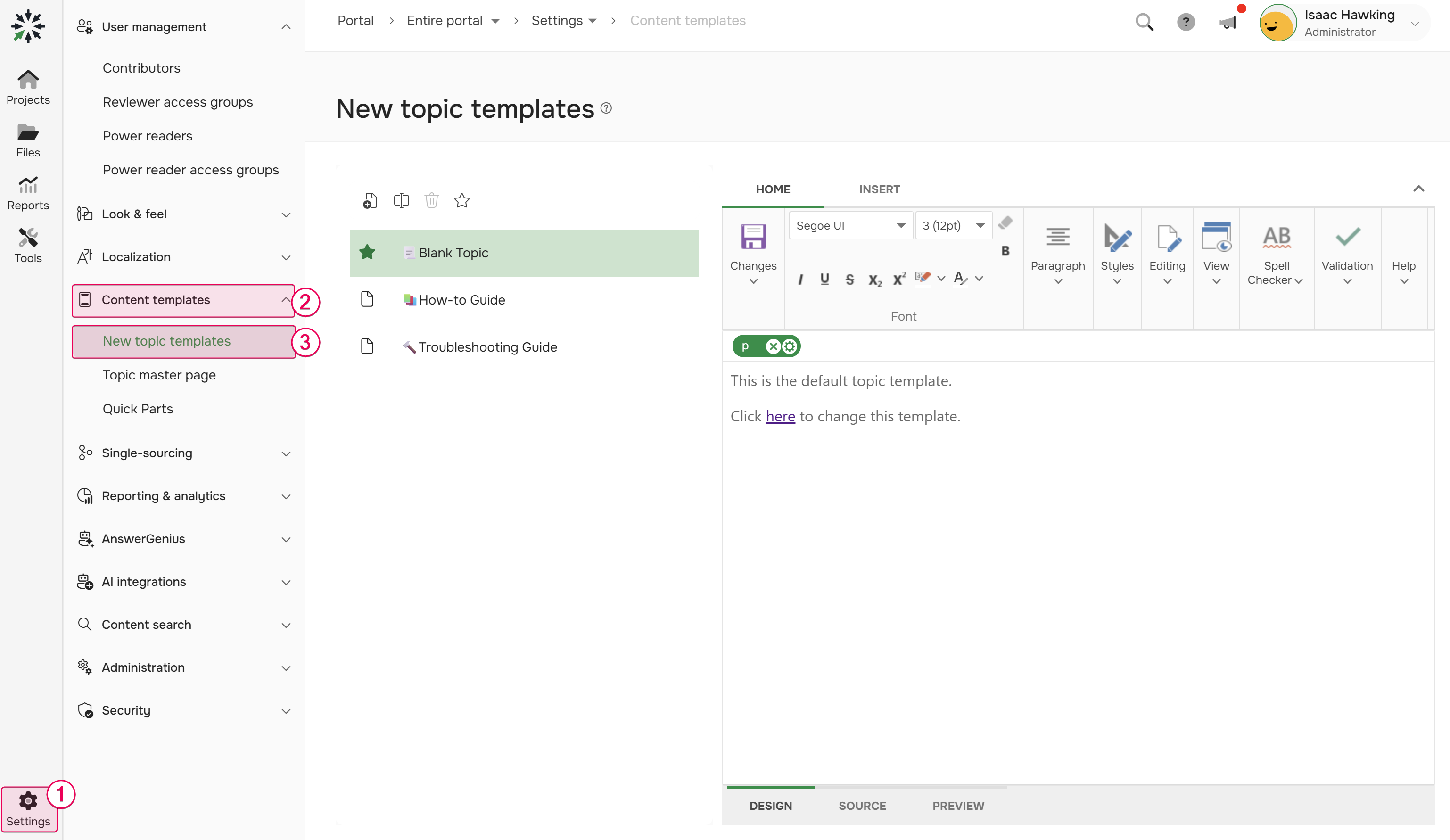Toggle underline formatting
The width and height of the screenshot is (1450, 840).
(x=825, y=279)
